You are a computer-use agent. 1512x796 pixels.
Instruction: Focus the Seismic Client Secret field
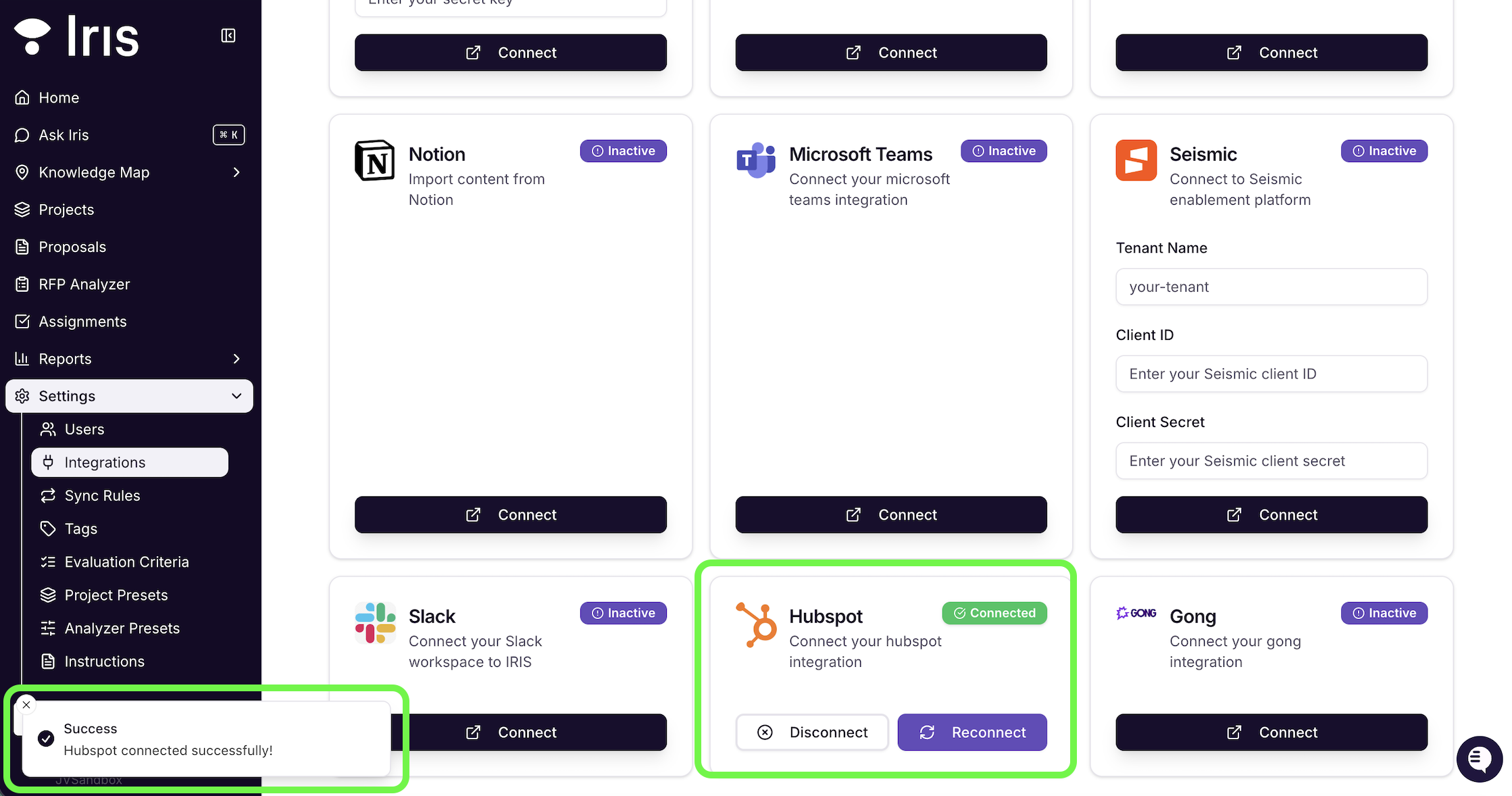point(1271,461)
